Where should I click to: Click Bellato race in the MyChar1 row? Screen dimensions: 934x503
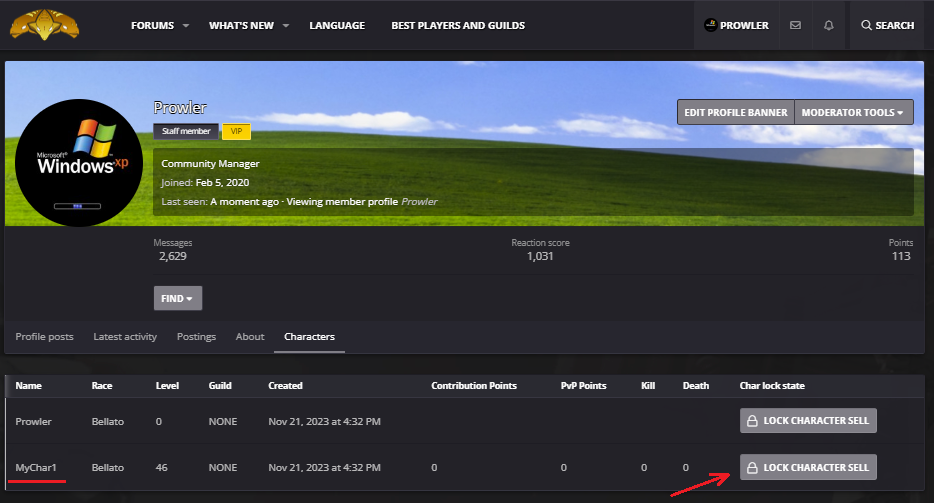coord(108,468)
